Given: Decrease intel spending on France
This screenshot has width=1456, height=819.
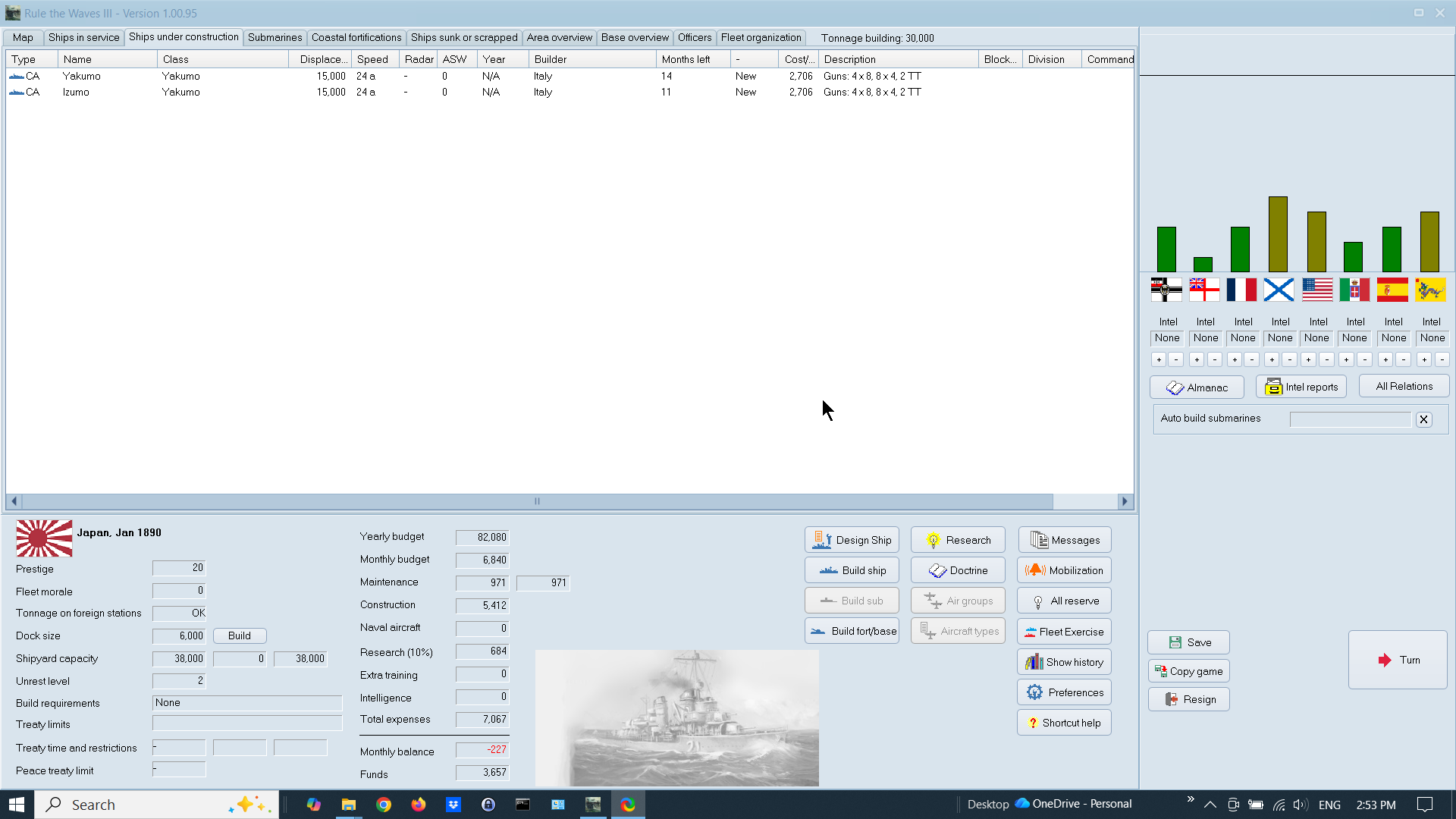Looking at the screenshot, I should click(1252, 359).
